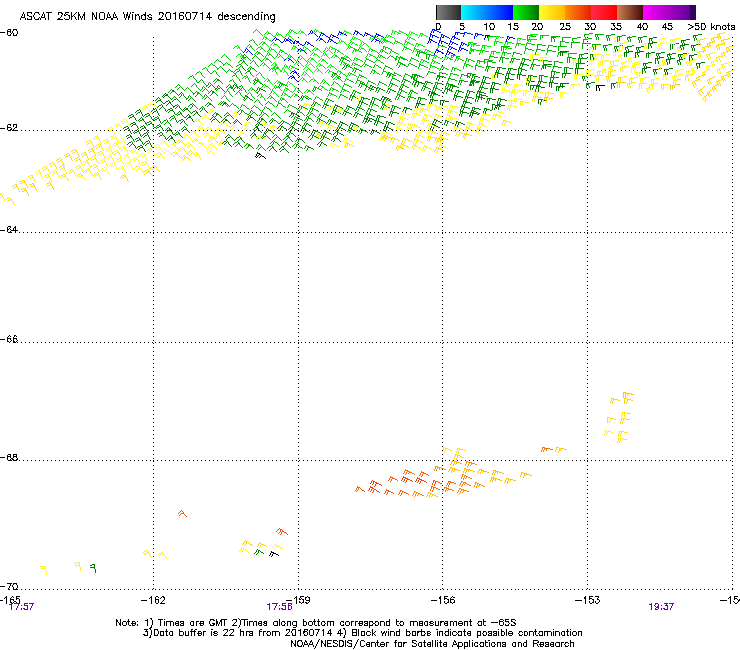The height and width of the screenshot is (650, 740).
Task: Click the "-66" latitude label
Action: tap(9, 339)
